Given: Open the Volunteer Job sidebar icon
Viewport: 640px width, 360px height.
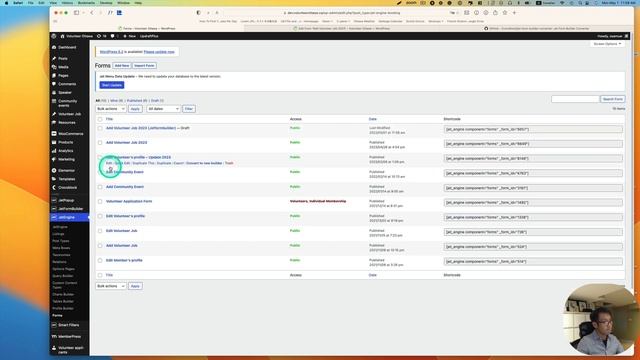Looking at the screenshot, I should click(x=54, y=114).
